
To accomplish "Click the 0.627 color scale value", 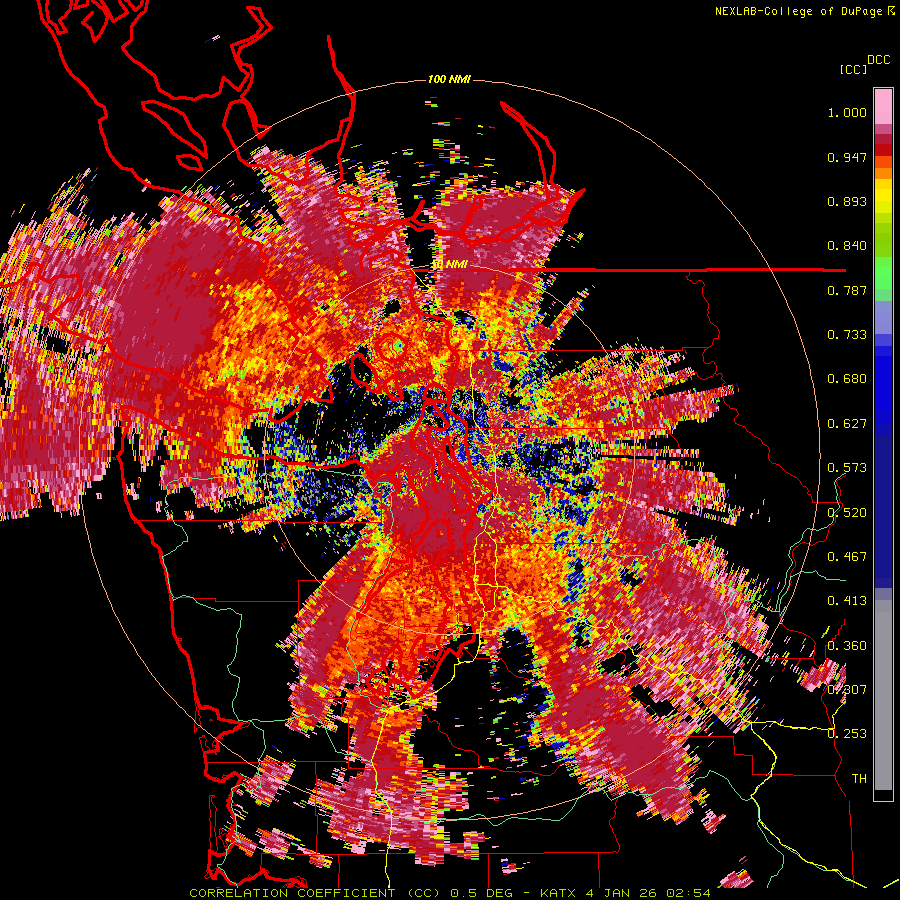I will point(847,424).
